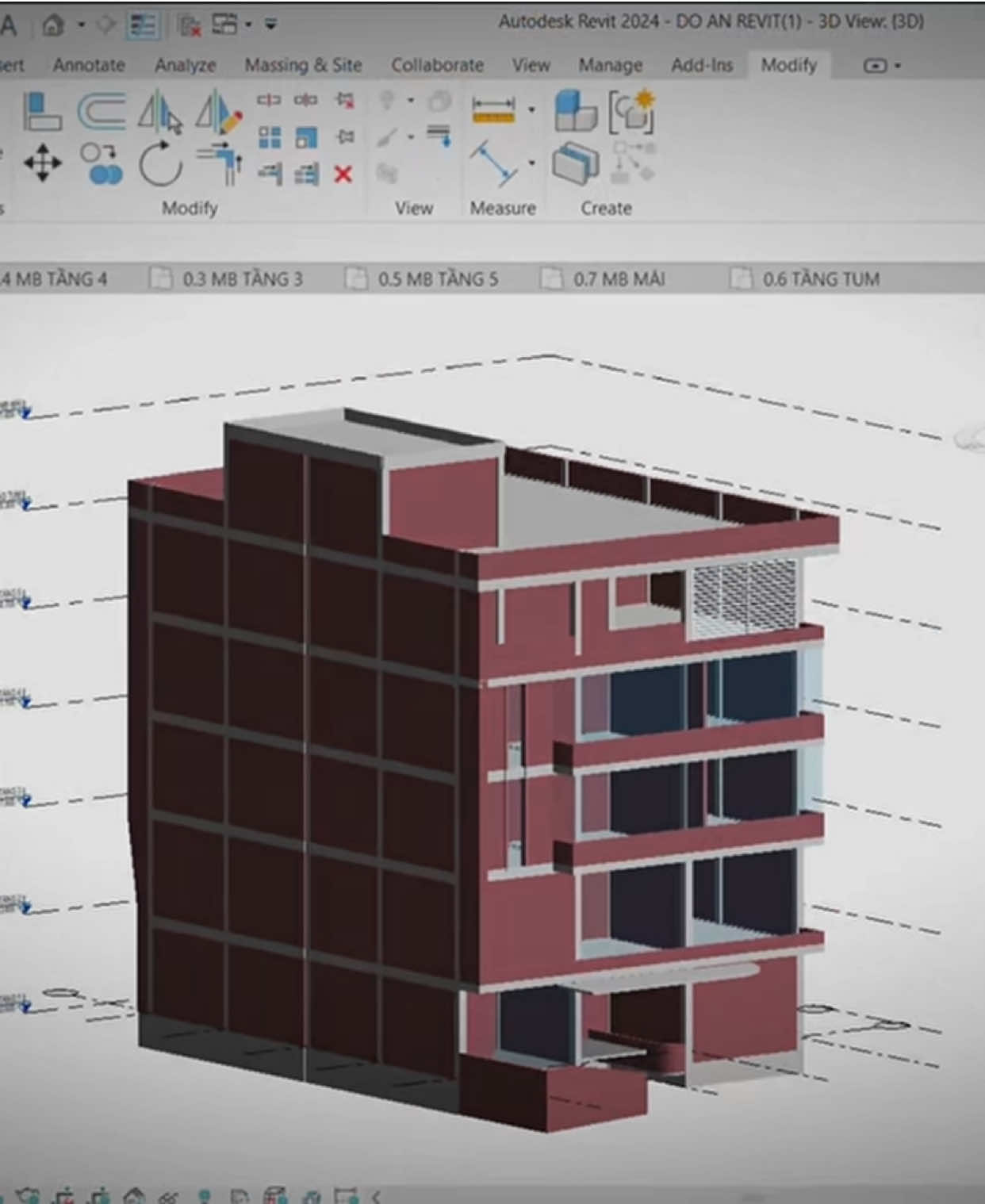Viewport: 985px width, 1204px height.
Task: Open the Manage ribbon tab
Action: click(x=610, y=65)
